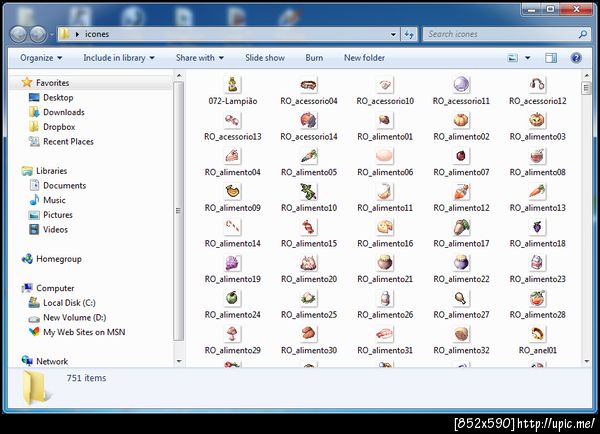Click in the Search icones field
This screenshot has width=600, height=434.
(x=501, y=34)
